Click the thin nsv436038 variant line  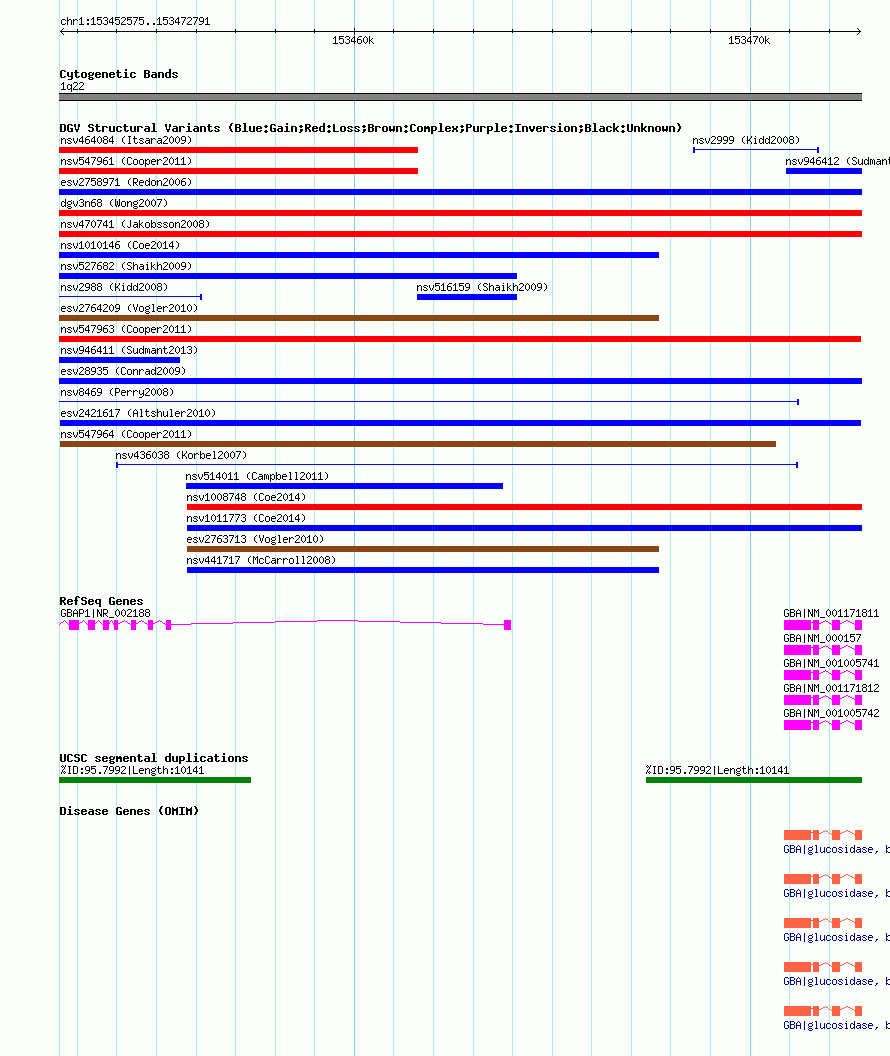click(457, 465)
